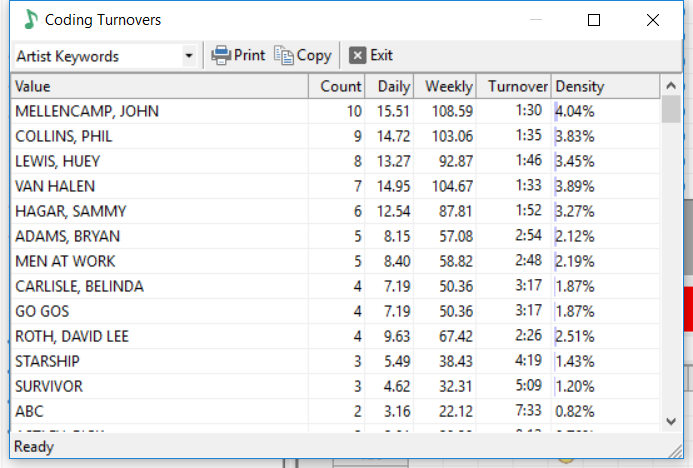Select the ADAMS, BRYAN row

[x=335, y=236]
